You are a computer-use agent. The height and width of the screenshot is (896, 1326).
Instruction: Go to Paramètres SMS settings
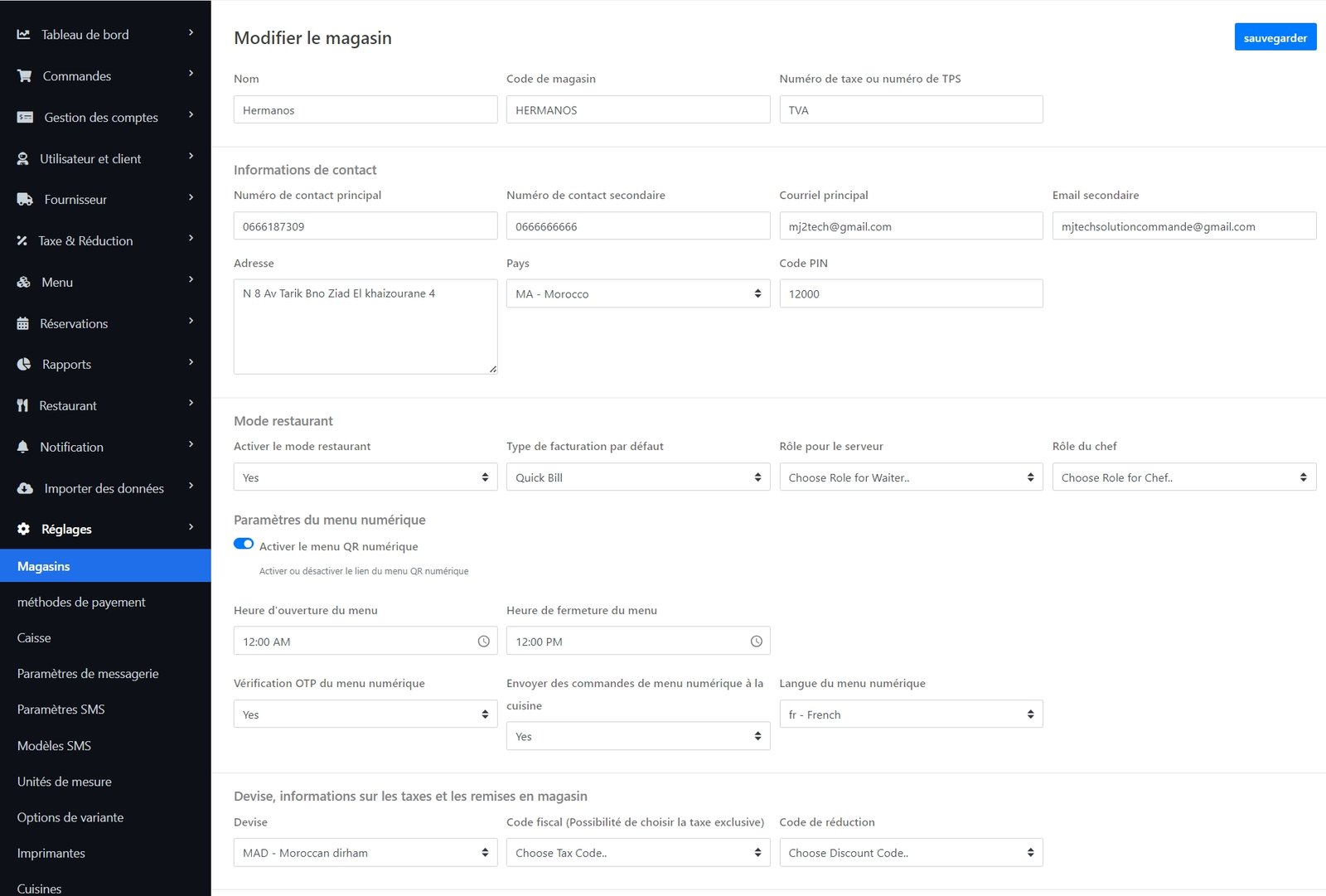pyautogui.click(x=61, y=710)
